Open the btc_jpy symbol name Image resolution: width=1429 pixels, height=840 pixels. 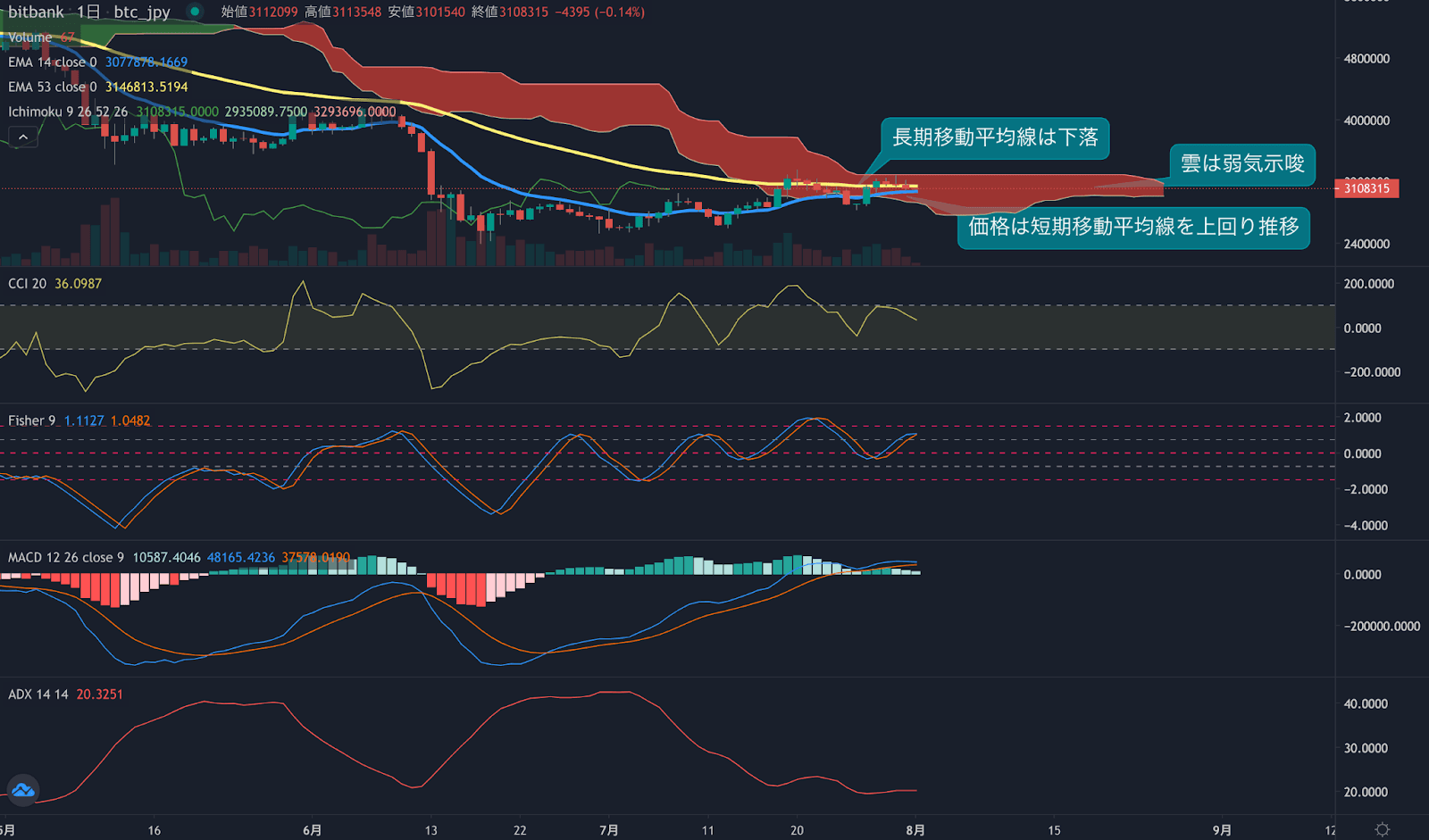(141, 12)
